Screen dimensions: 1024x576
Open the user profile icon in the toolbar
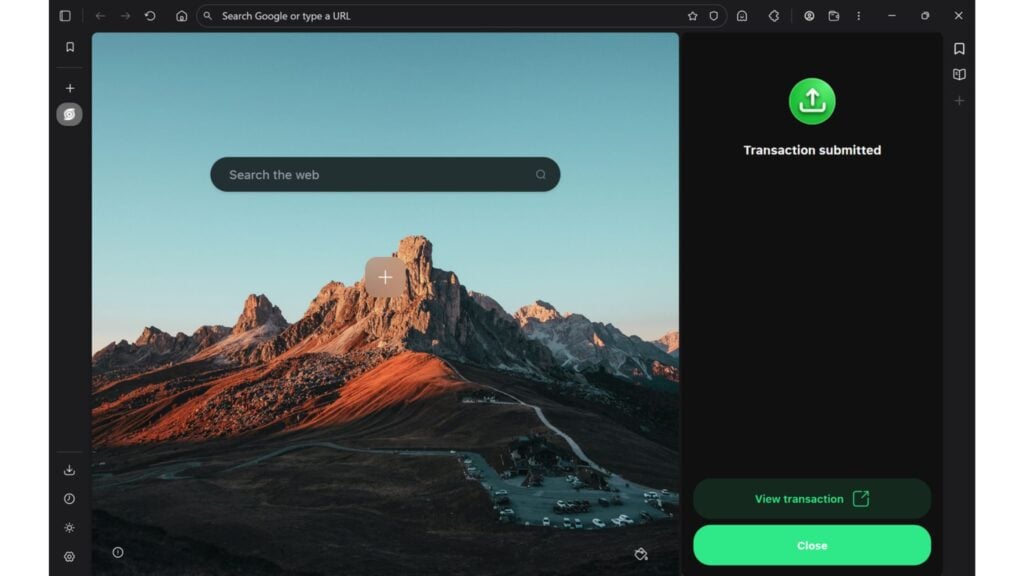810,16
